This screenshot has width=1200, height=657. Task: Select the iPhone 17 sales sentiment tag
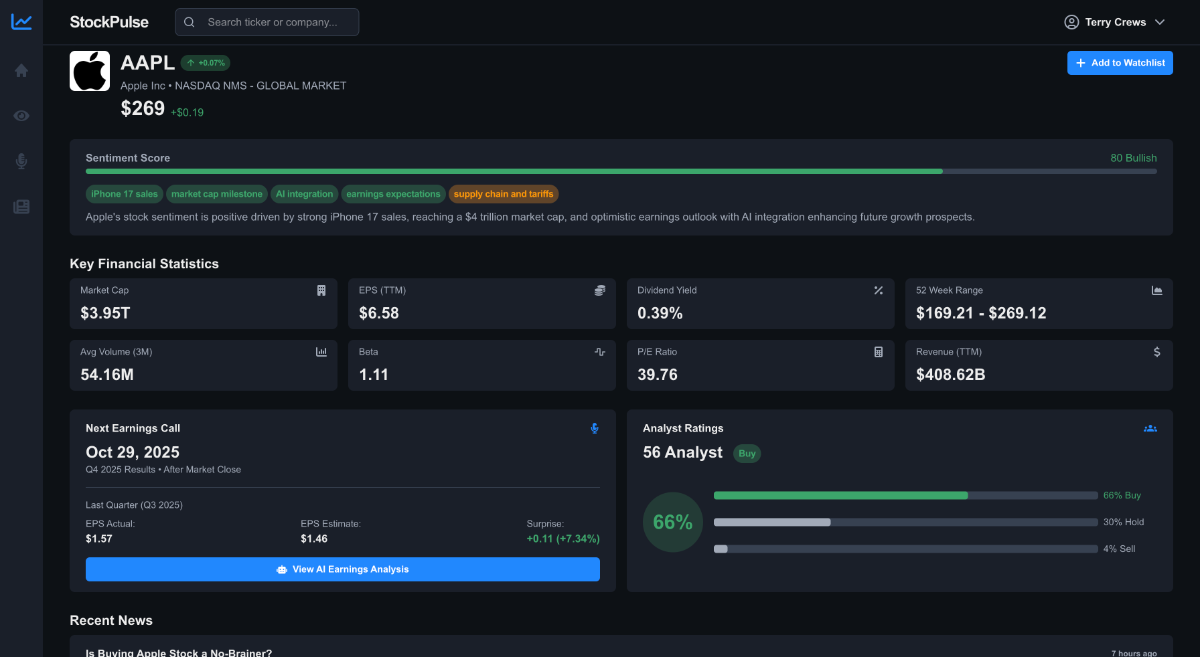pos(124,194)
